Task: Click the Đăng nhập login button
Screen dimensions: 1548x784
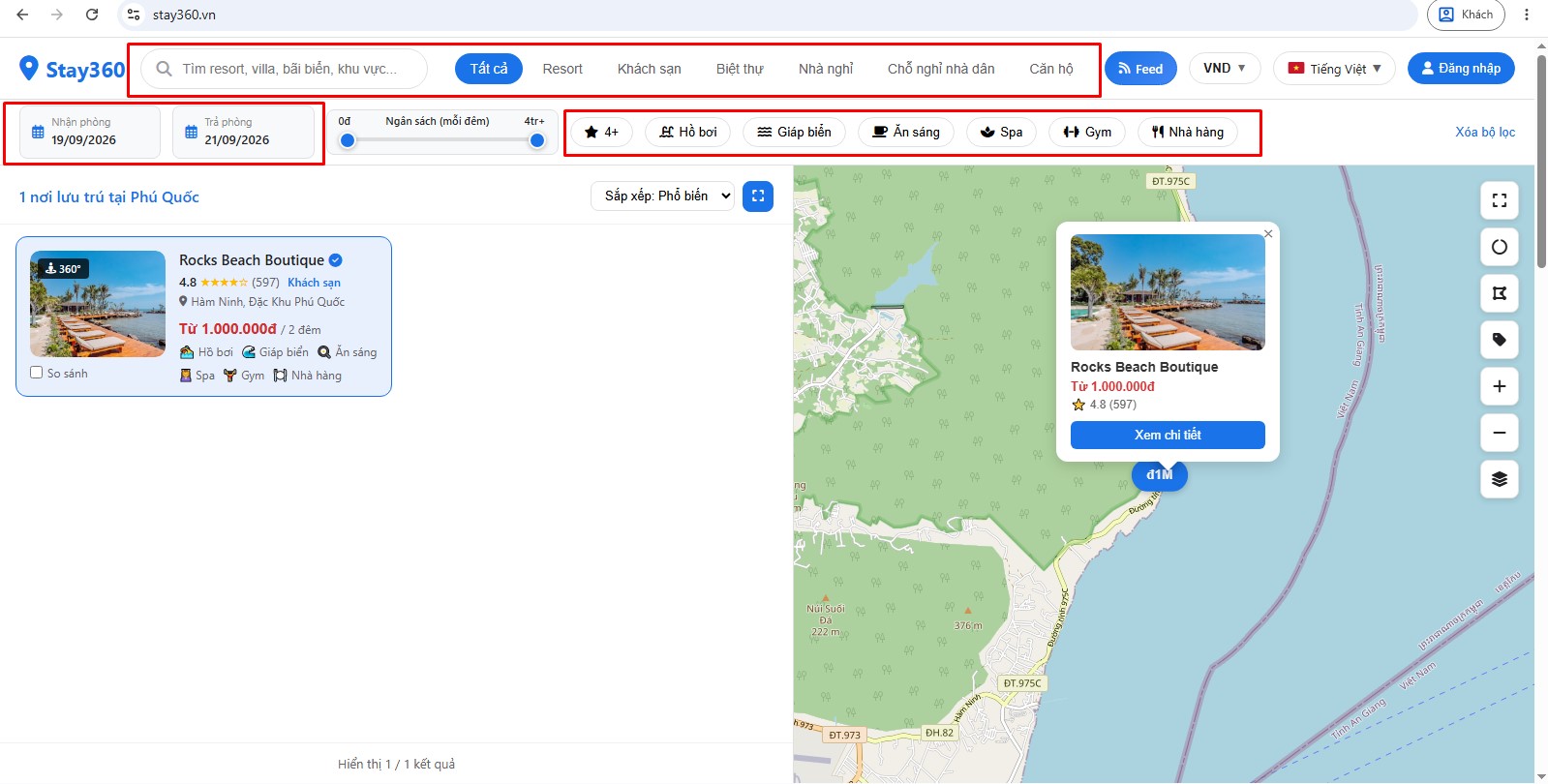Action: click(1461, 68)
